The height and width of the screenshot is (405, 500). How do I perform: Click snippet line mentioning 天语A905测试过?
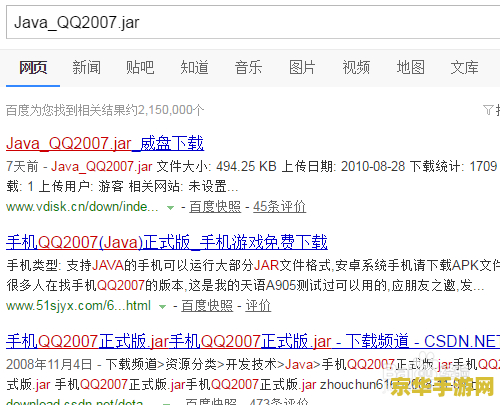(245, 285)
